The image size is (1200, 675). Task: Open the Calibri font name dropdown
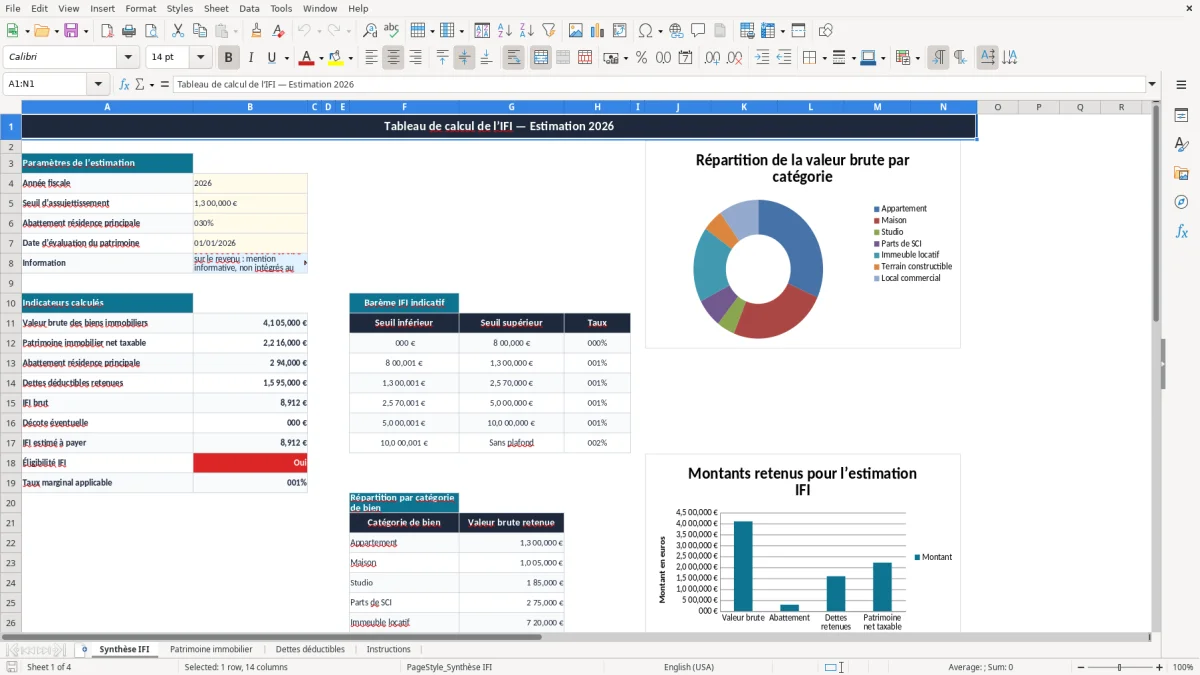point(127,58)
